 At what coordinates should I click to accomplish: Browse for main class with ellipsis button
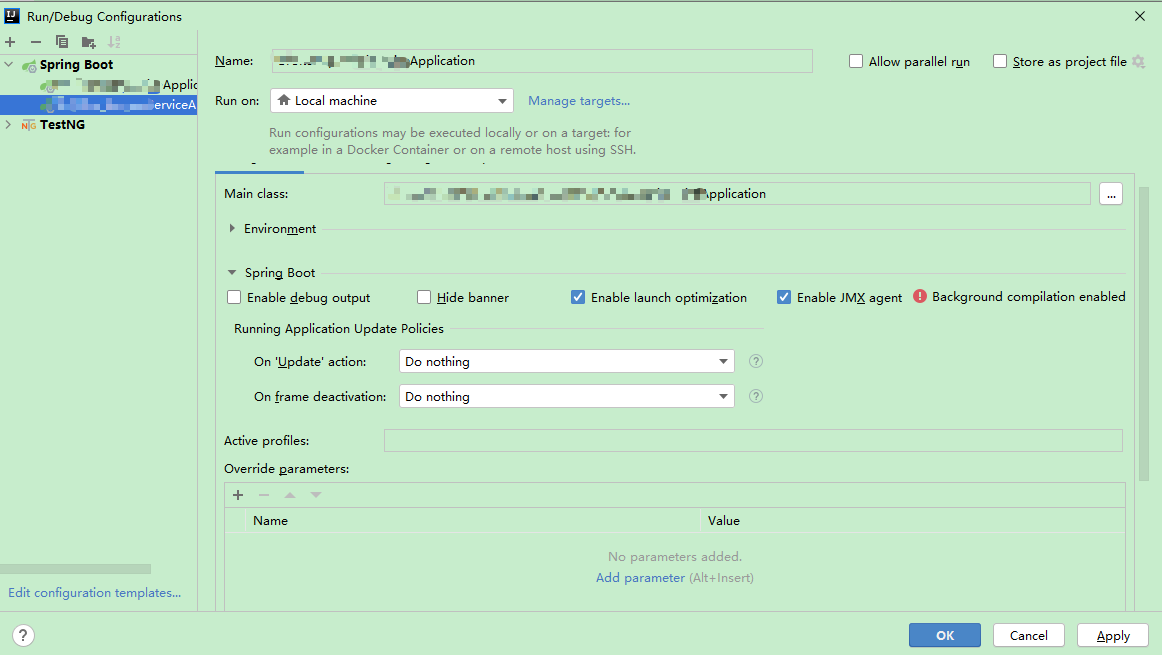1111,194
